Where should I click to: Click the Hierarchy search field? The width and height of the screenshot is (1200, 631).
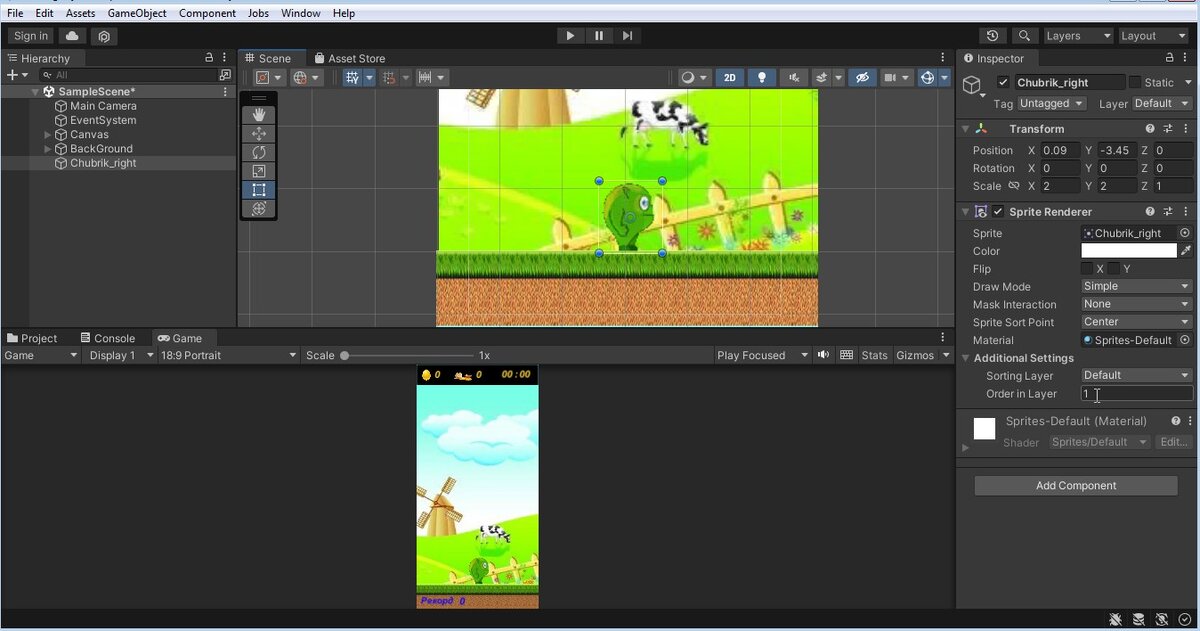coord(130,75)
